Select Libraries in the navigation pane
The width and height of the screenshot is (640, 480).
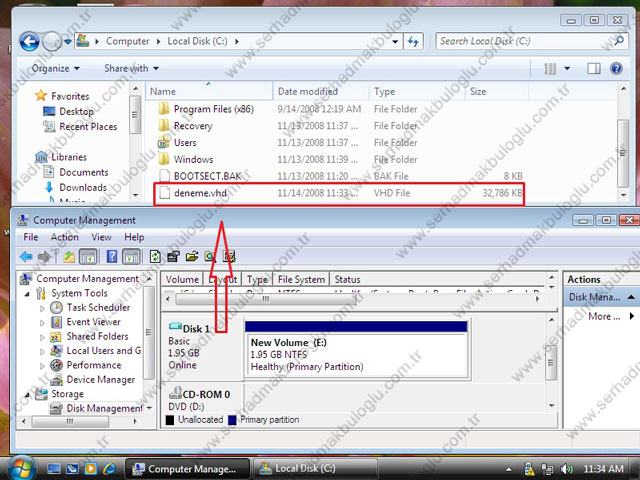click(x=69, y=157)
